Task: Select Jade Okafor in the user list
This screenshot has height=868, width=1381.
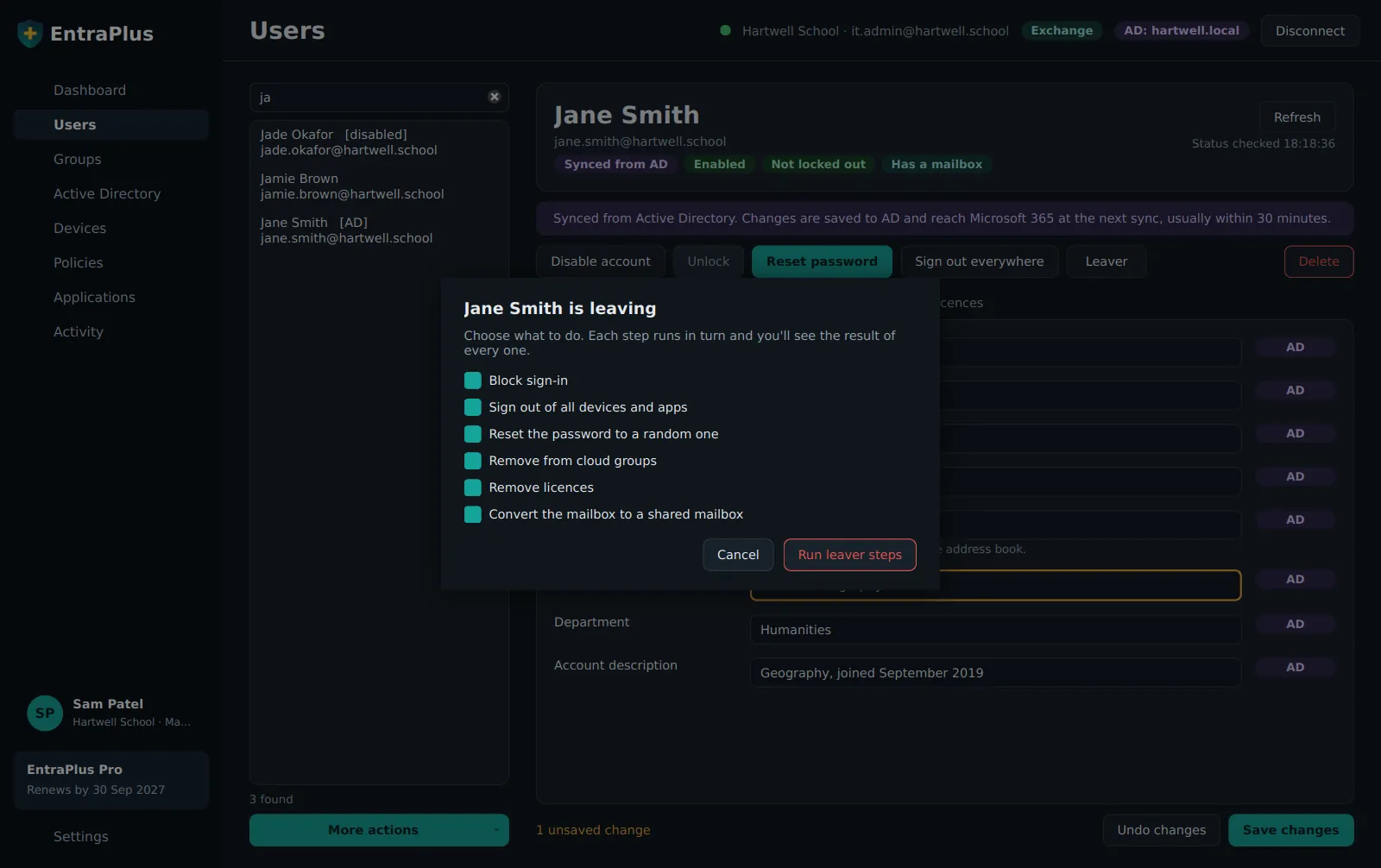Action: click(x=379, y=142)
